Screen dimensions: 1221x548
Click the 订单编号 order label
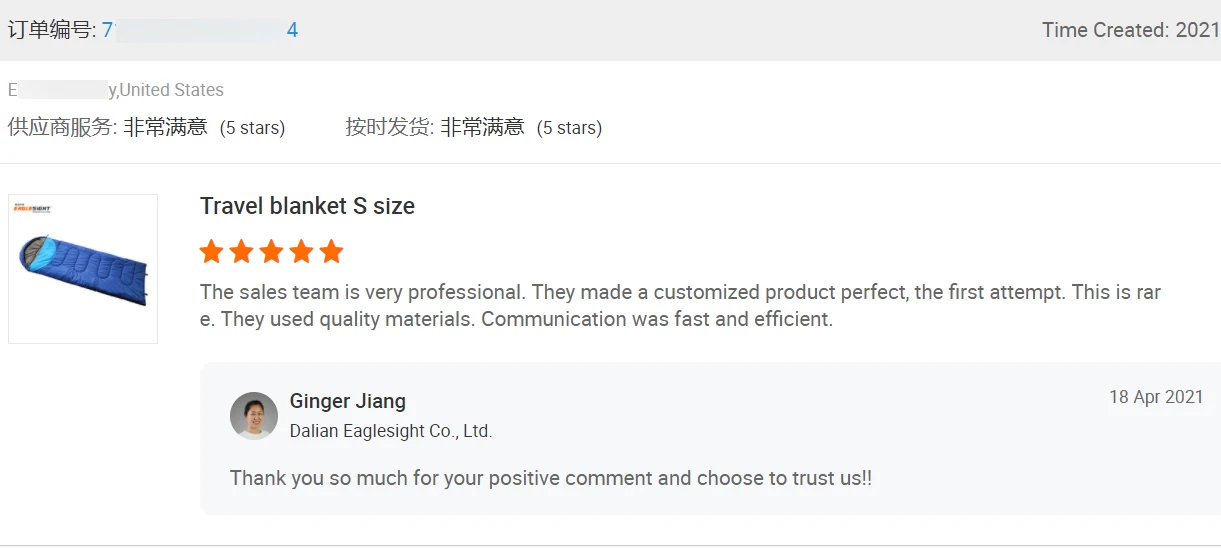50,30
